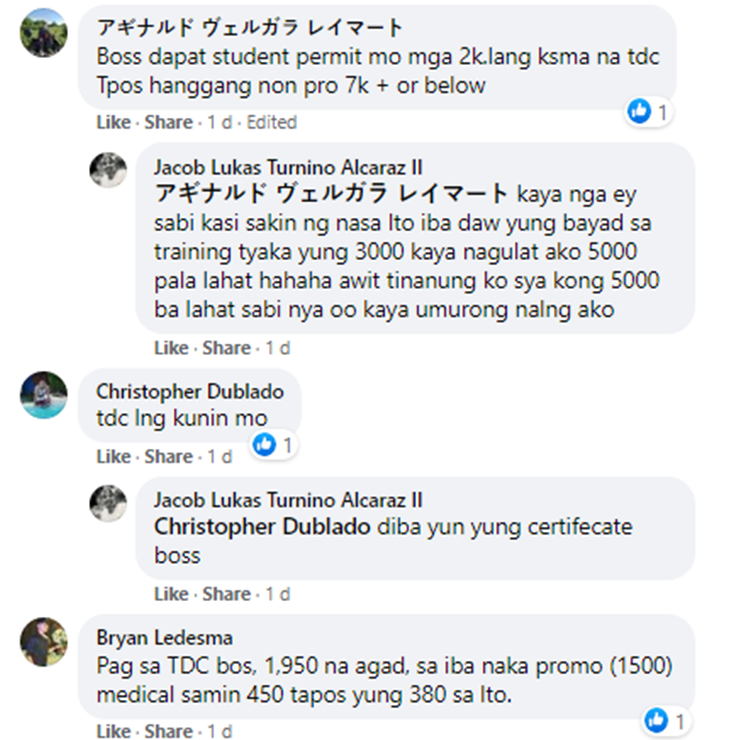Open the thumbs-up reaction on Bryan Ledesma's comment
Image resolution: width=750 pixels, height=740 pixels.
pos(656,720)
